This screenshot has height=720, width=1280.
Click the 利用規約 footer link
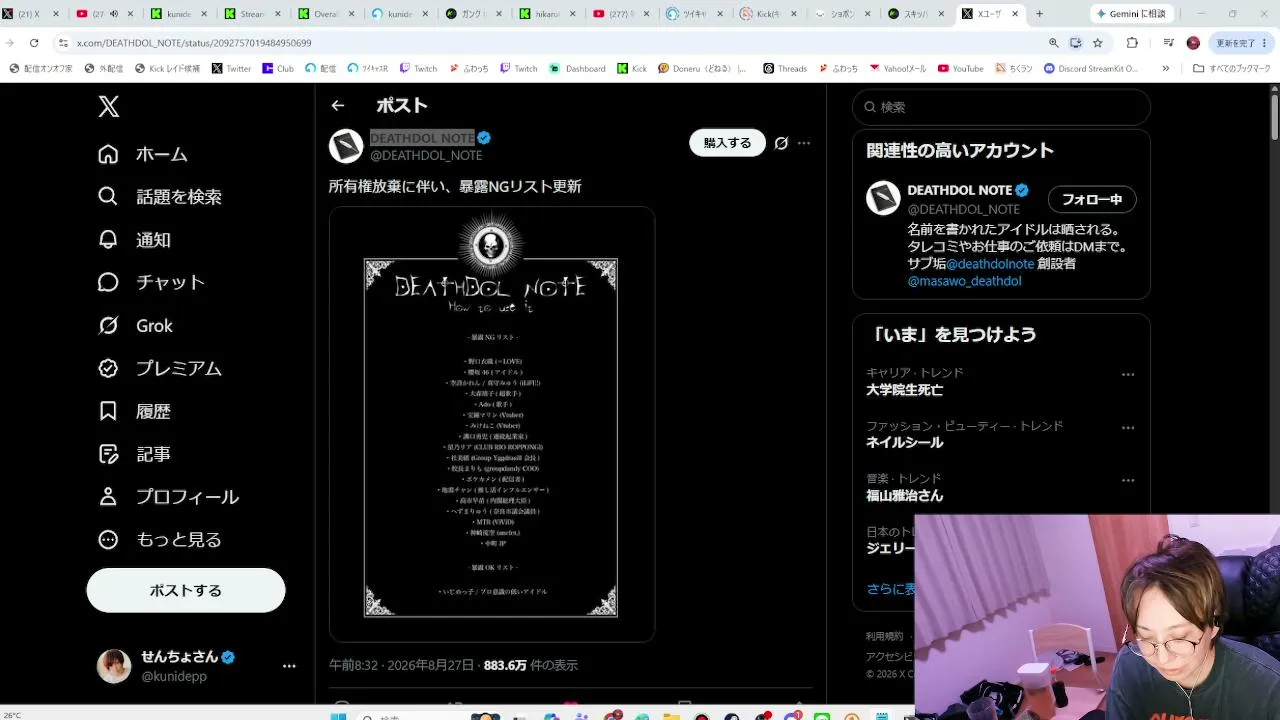[884, 636]
